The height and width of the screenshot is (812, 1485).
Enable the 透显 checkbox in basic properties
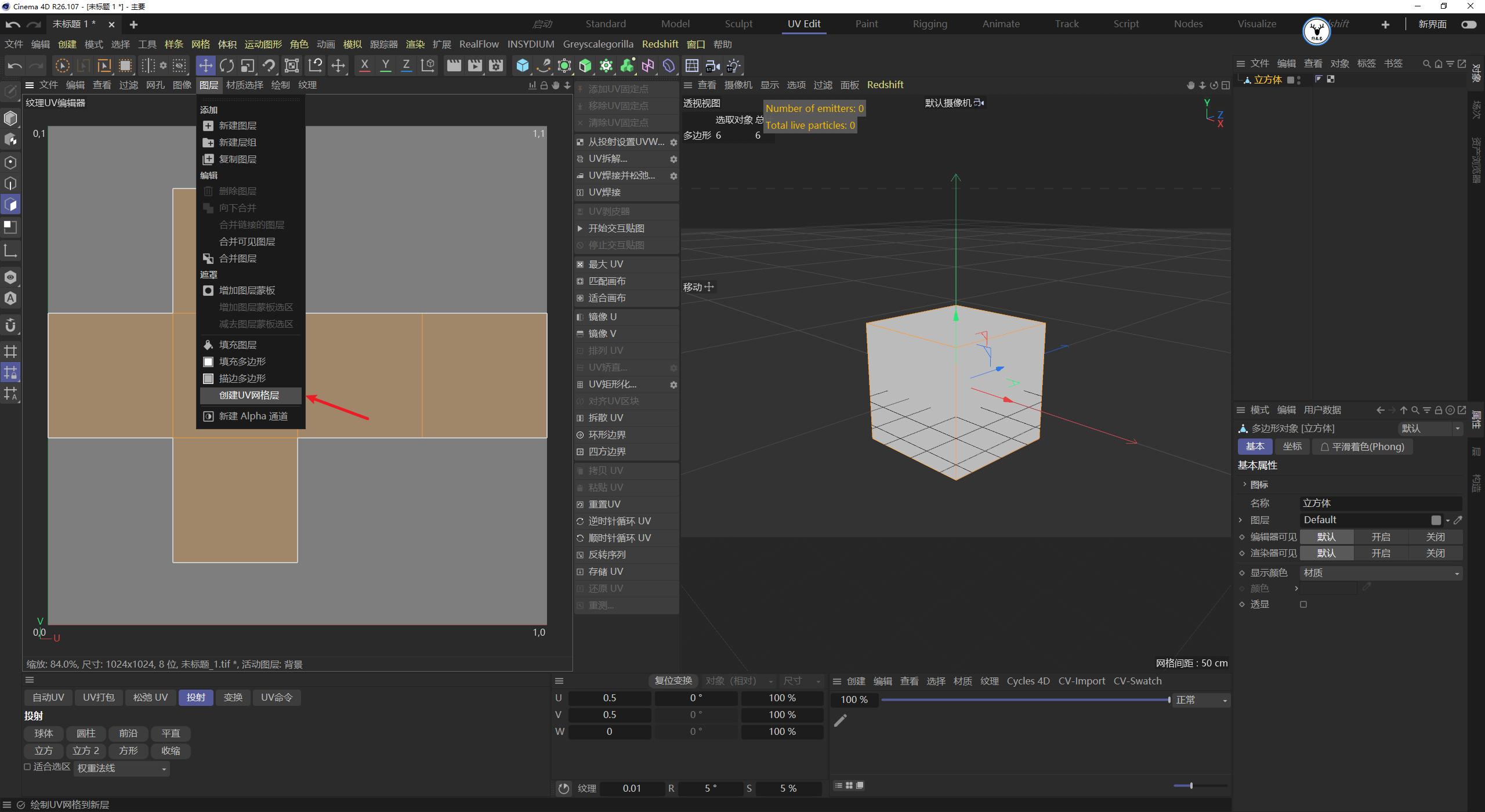(1304, 604)
